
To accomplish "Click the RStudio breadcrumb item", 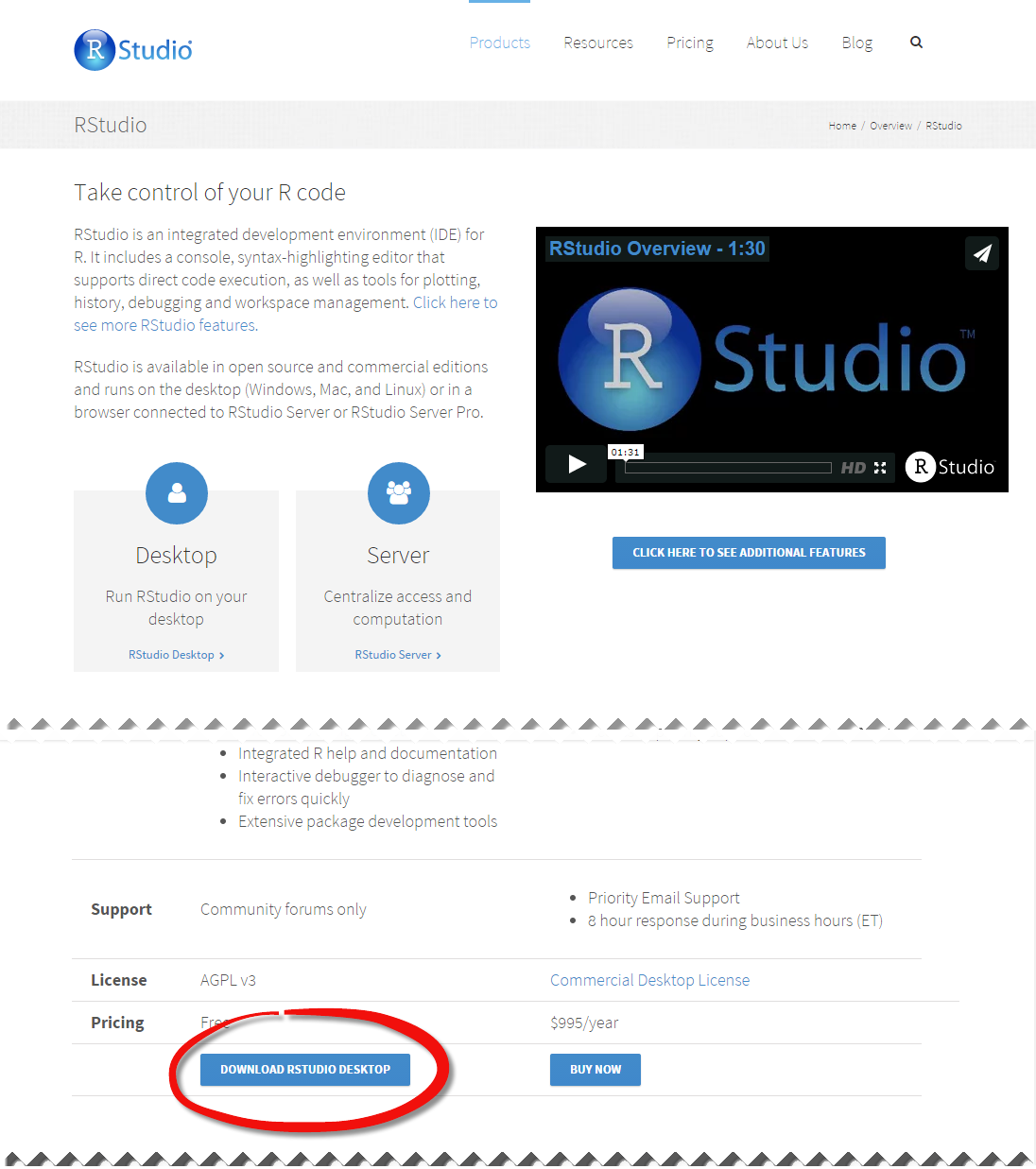I will (943, 126).
